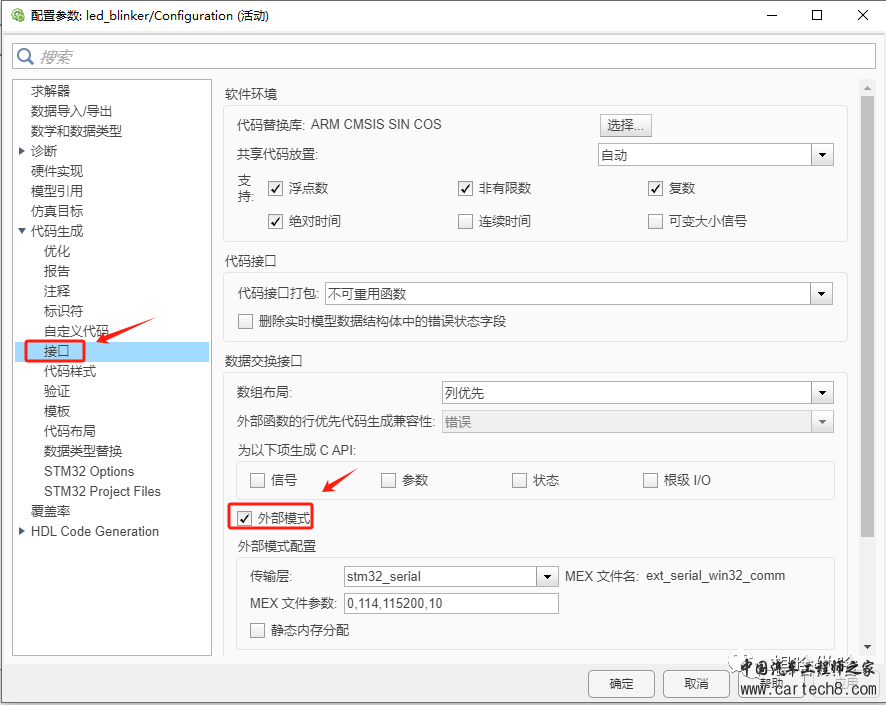Select 报告 under 代码生成
This screenshot has width=886, height=705.
[57, 271]
